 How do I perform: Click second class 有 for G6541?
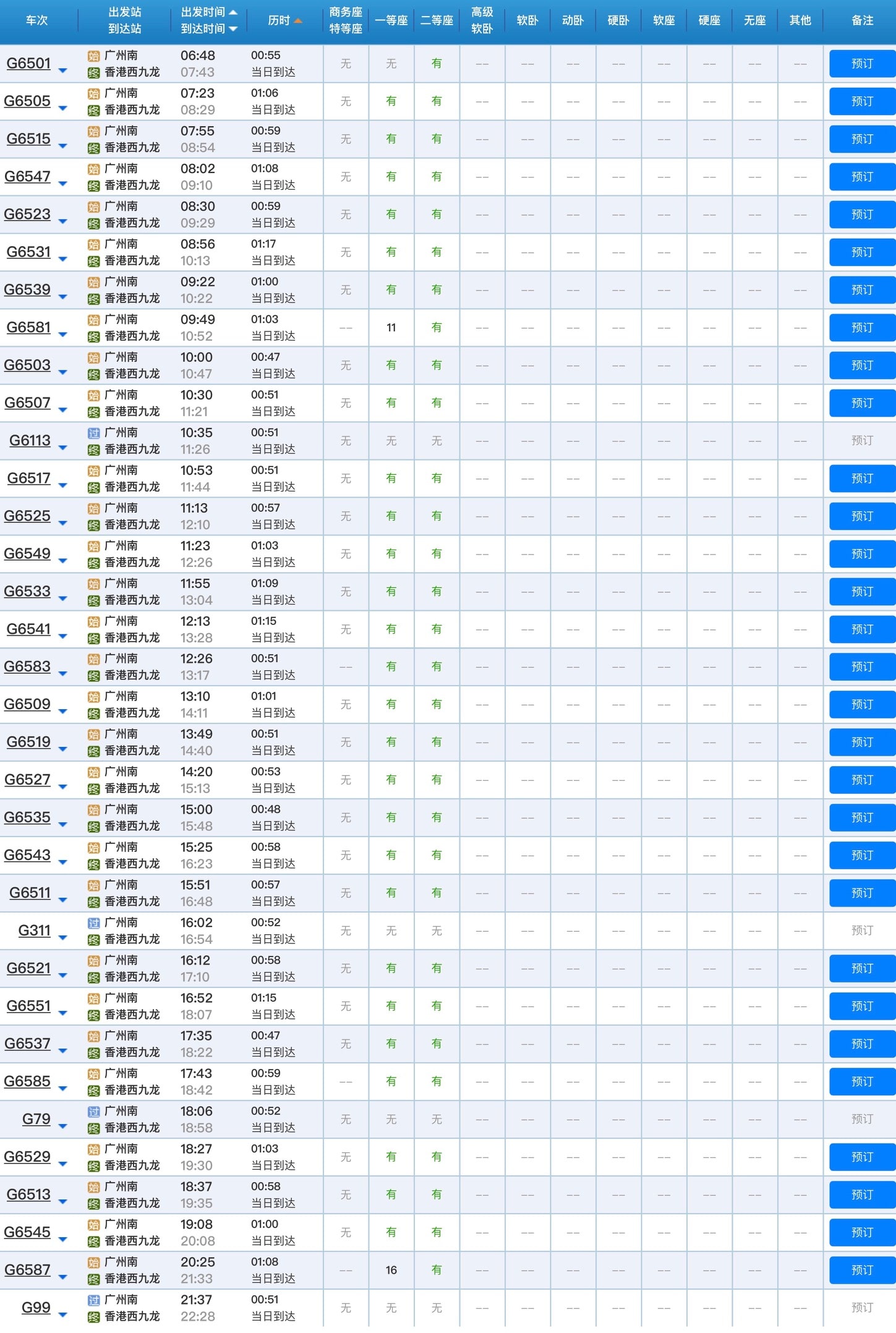(x=437, y=629)
